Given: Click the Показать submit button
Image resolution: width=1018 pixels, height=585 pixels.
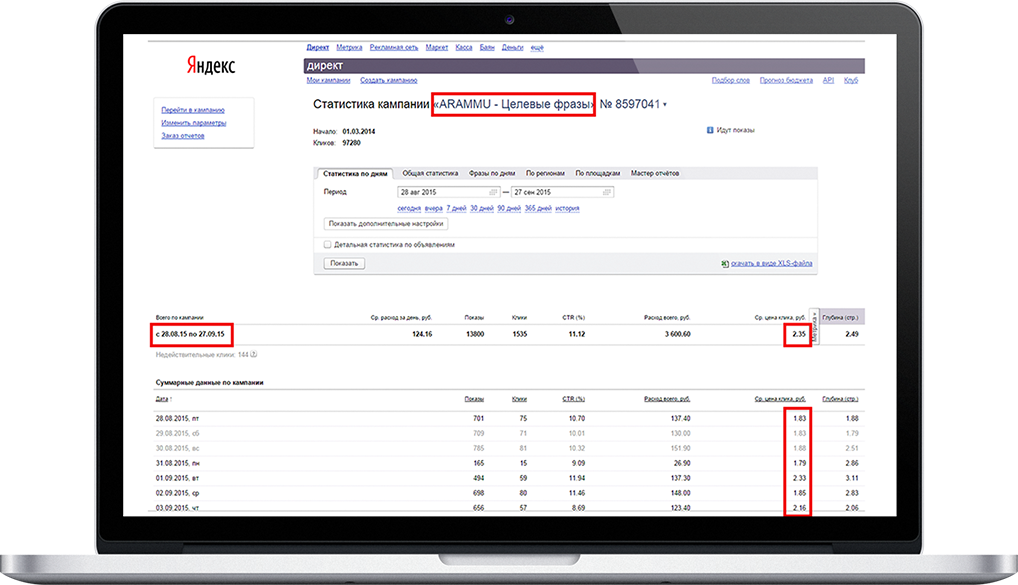Looking at the screenshot, I should 344,264.
